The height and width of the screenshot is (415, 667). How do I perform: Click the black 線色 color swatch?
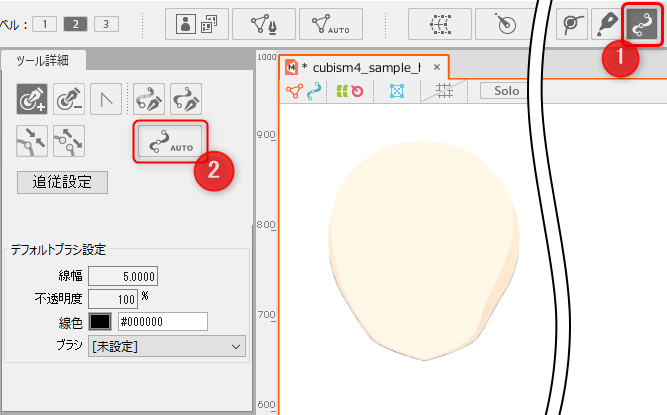[x=100, y=321]
